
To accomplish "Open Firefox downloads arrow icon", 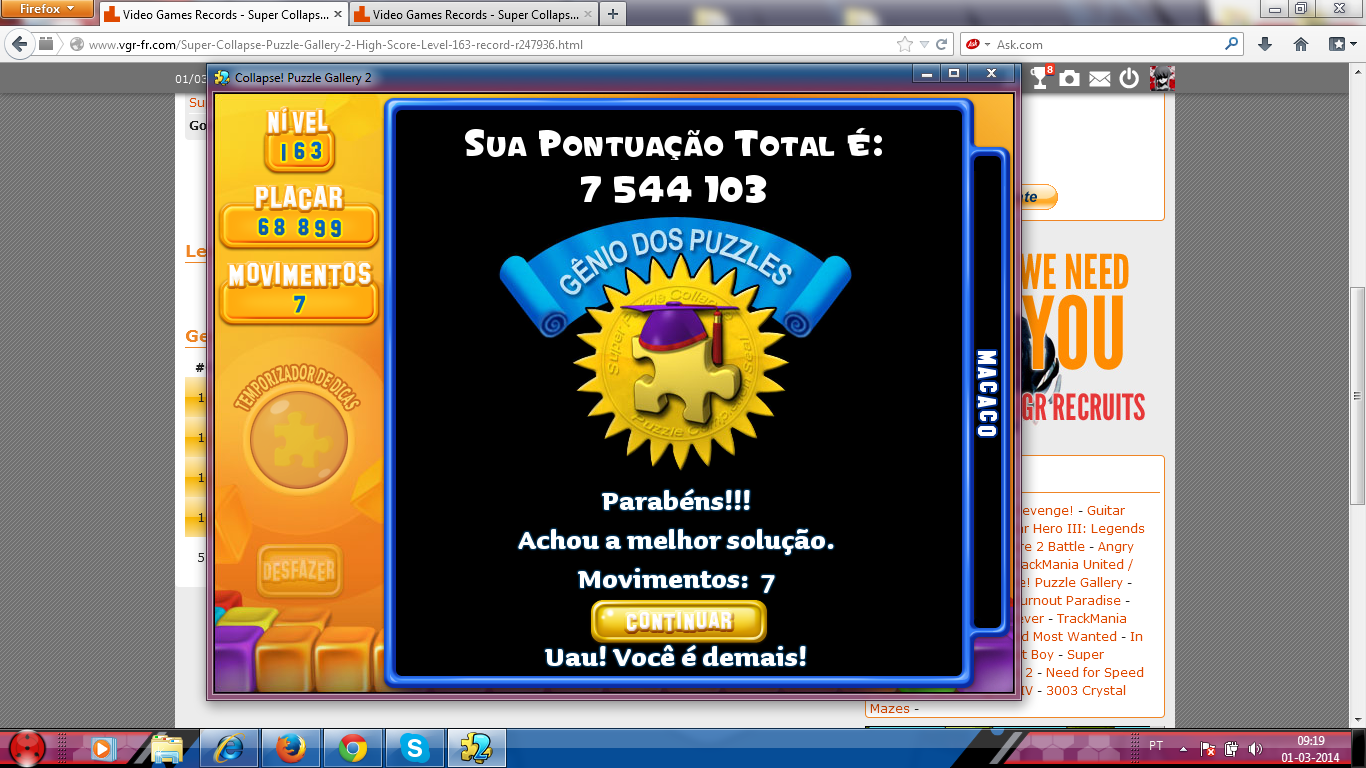I will (x=1265, y=44).
